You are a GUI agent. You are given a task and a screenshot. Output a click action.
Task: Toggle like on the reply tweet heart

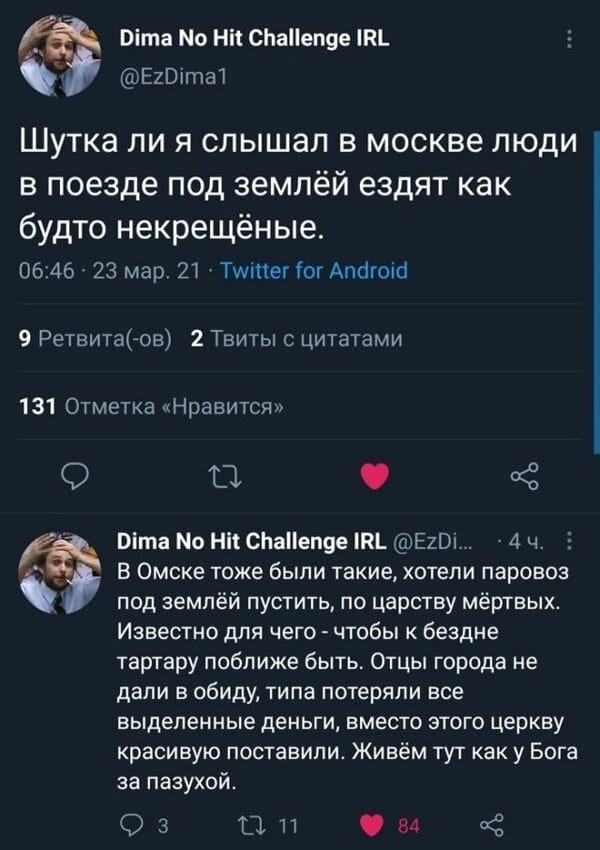[370, 823]
